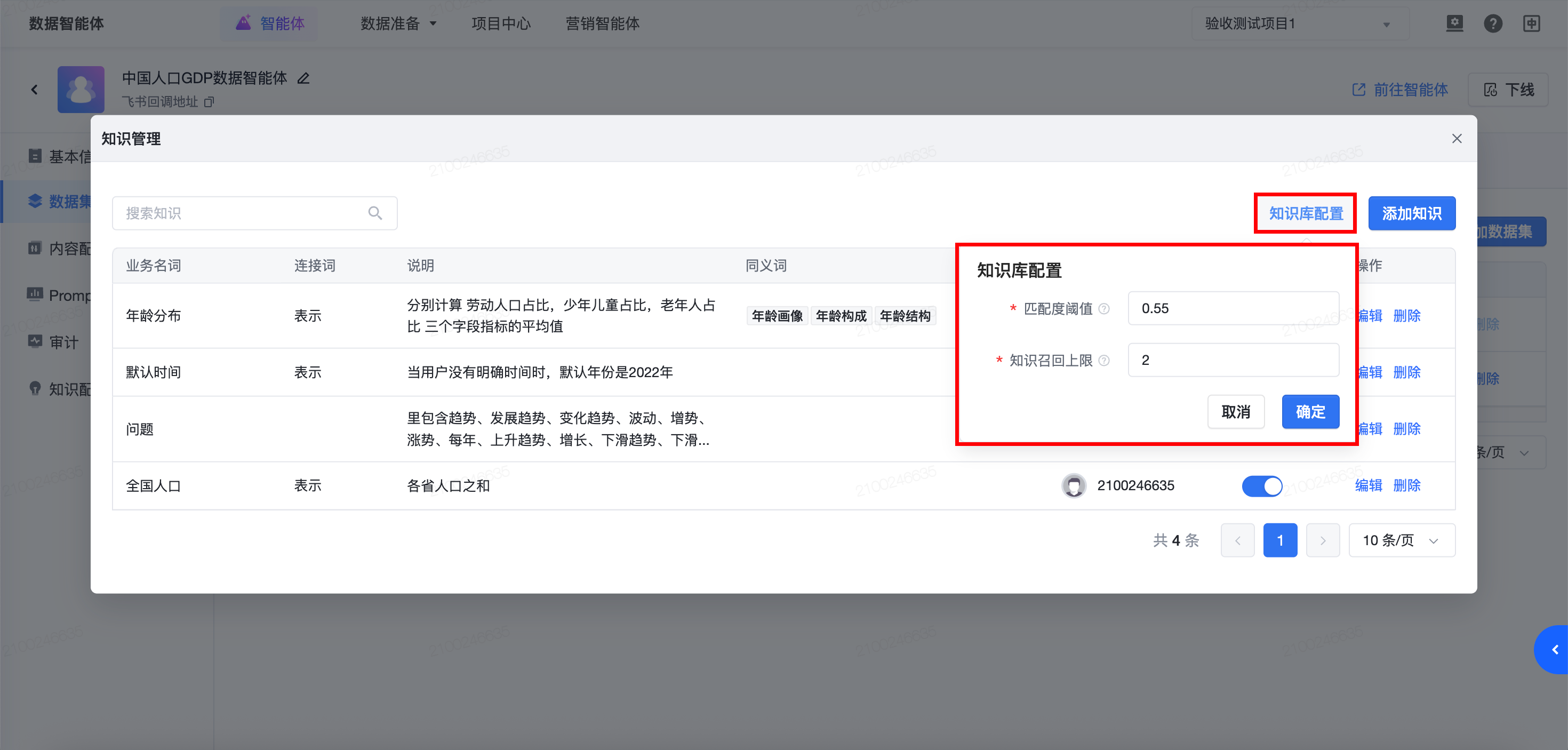Click 编辑 for 全国人口 row
The image size is (1568, 750).
(1369, 485)
